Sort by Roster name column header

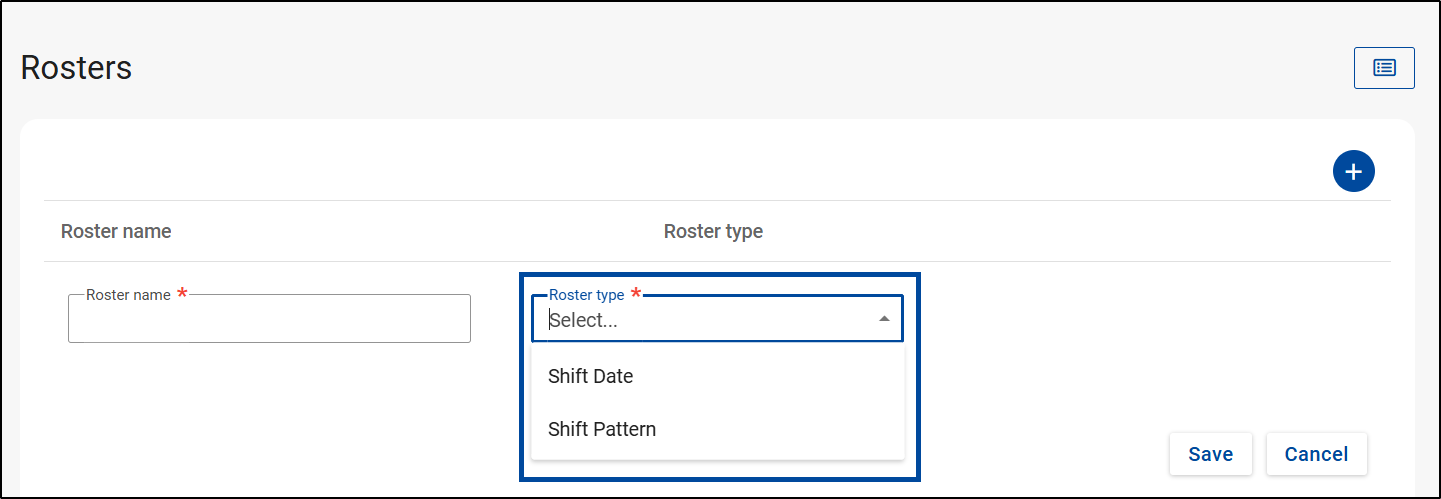point(116,231)
